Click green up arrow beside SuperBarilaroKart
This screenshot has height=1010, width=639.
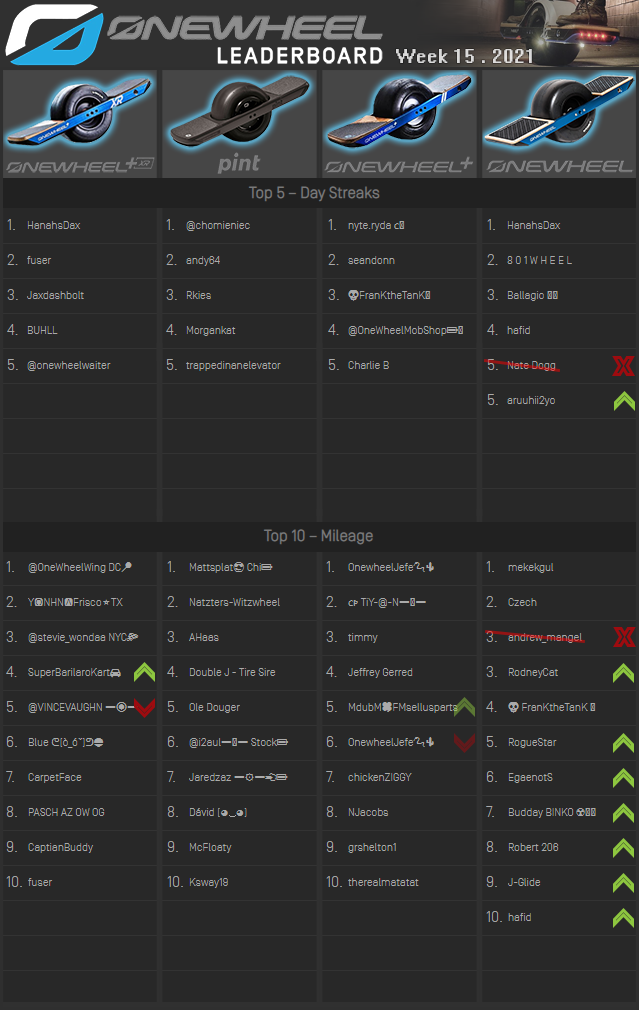pyautogui.click(x=144, y=673)
